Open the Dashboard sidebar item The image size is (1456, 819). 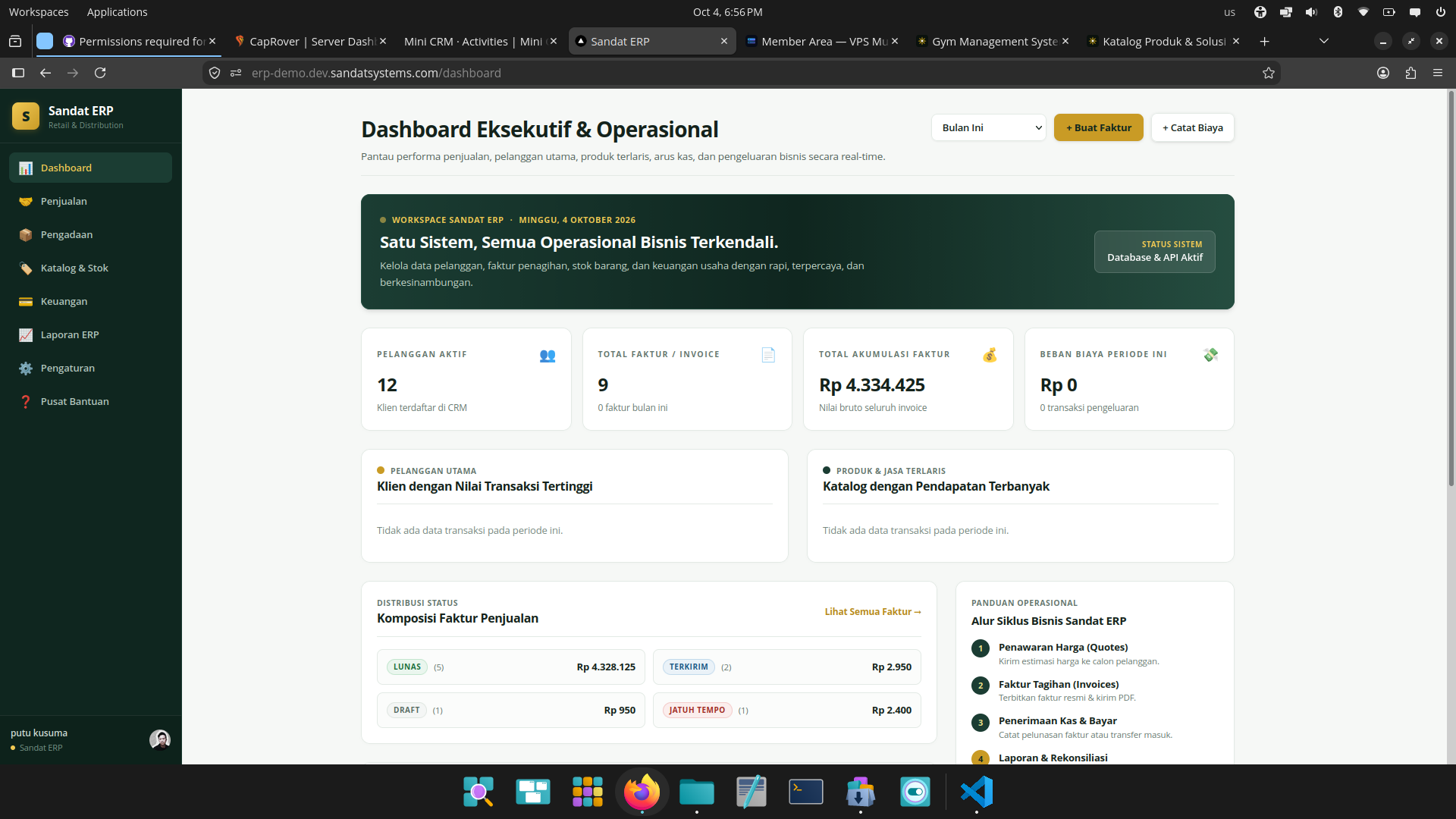90,168
